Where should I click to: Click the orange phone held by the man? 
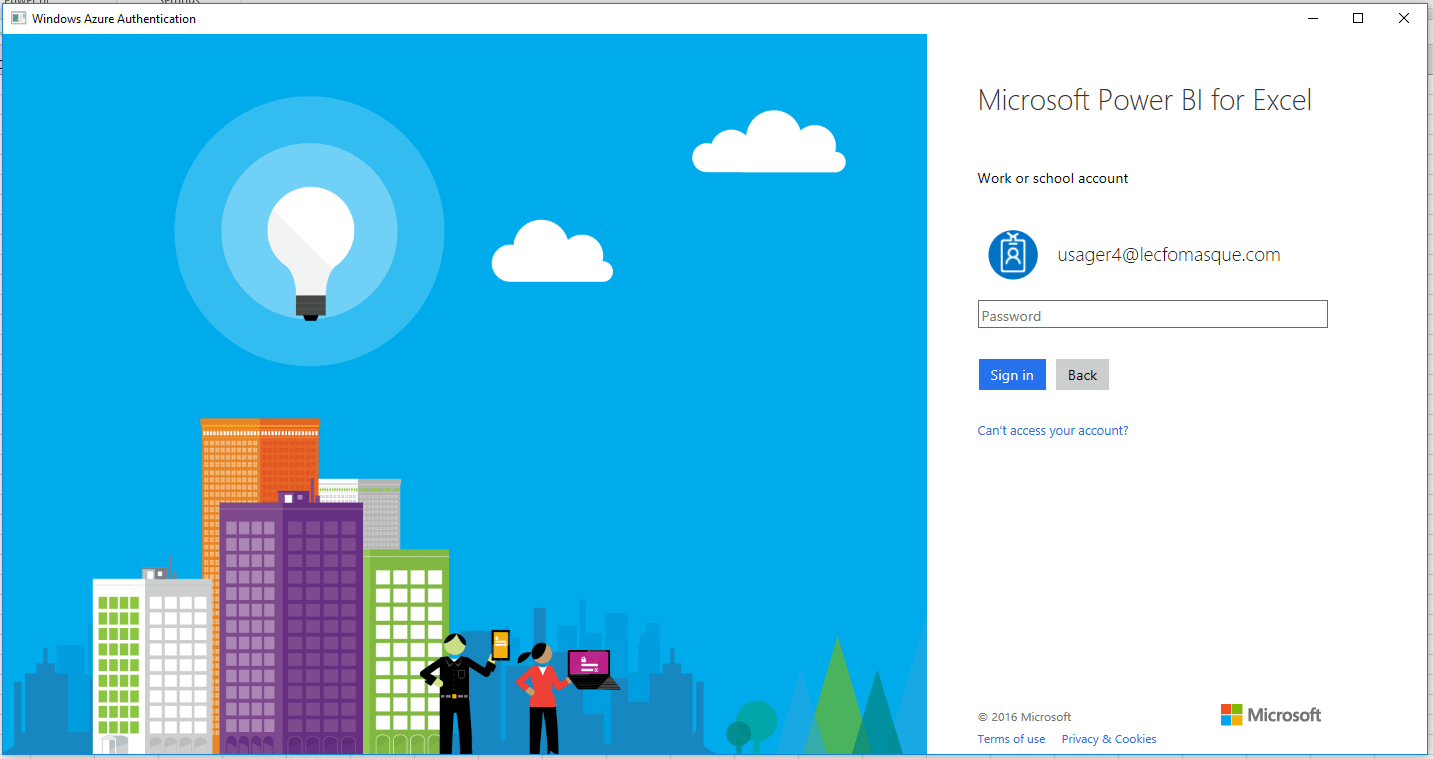click(x=500, y=645)
